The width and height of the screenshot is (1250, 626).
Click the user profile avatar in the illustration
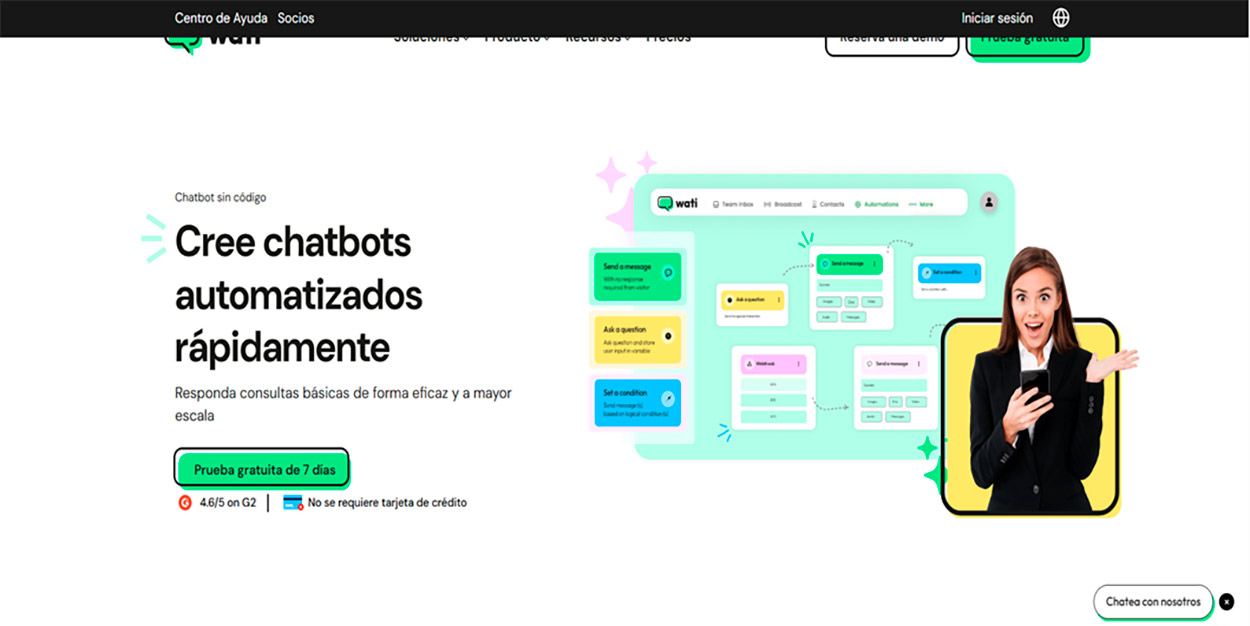pos(989,202)
